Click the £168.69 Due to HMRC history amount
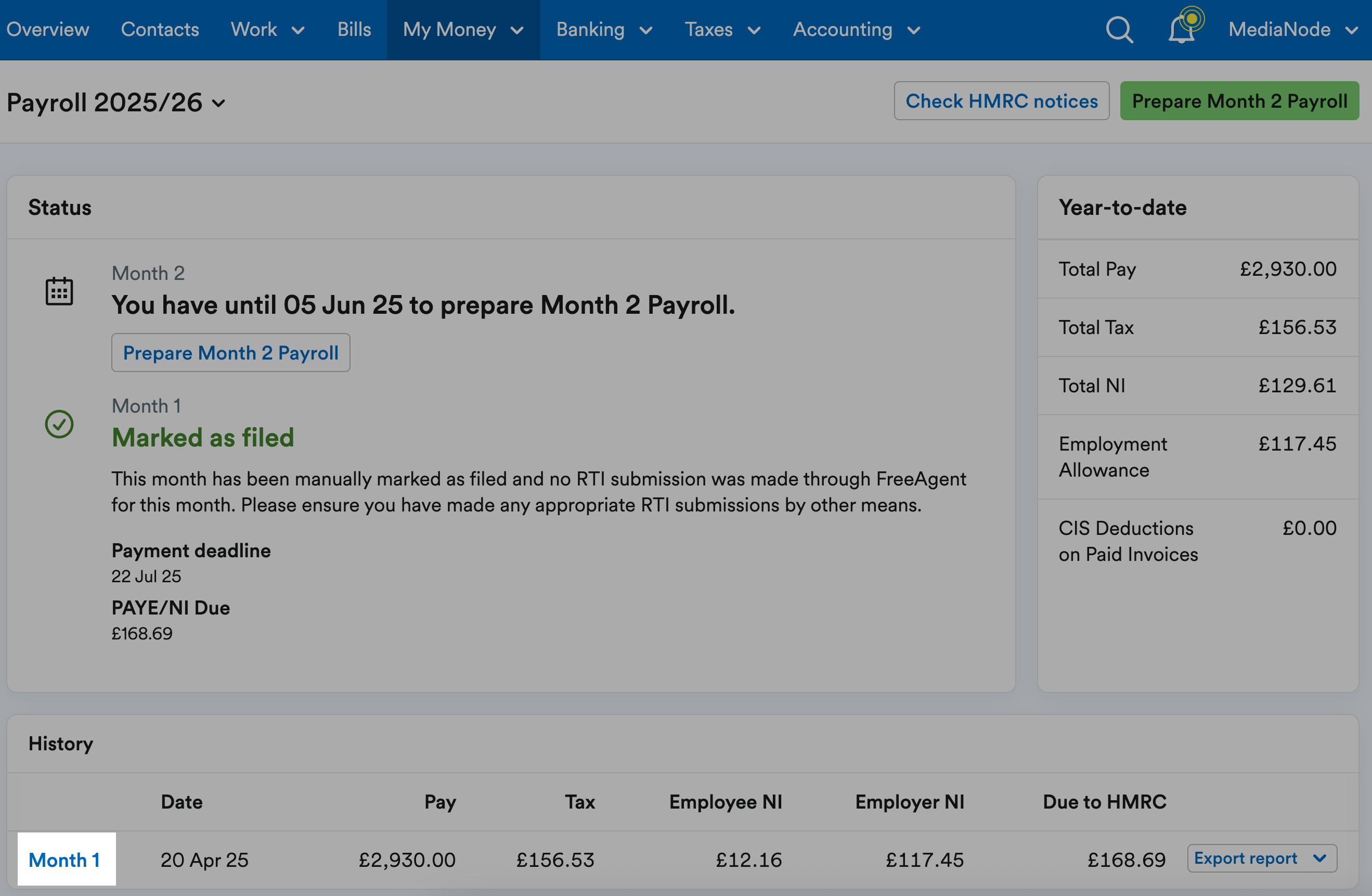Viewport: 1372px width, 896px height. pos(1126,859)
